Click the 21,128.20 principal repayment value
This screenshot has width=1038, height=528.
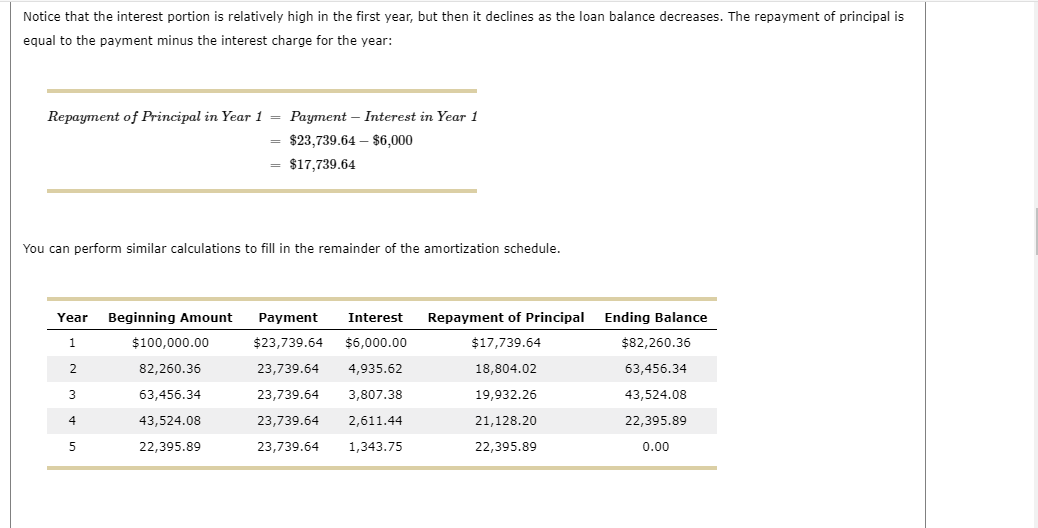tap(506, 421)
